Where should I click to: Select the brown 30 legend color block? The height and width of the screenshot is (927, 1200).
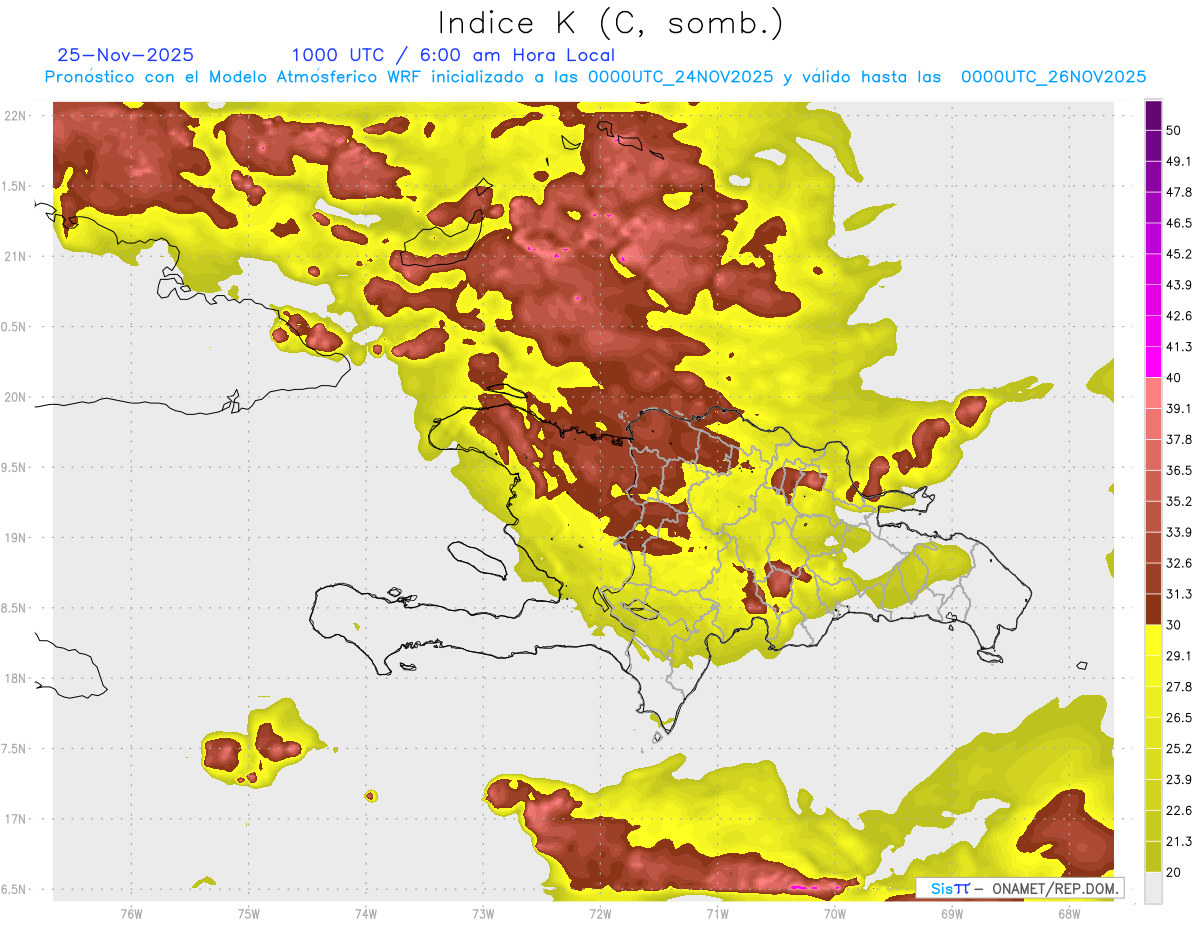(1153, 609)
